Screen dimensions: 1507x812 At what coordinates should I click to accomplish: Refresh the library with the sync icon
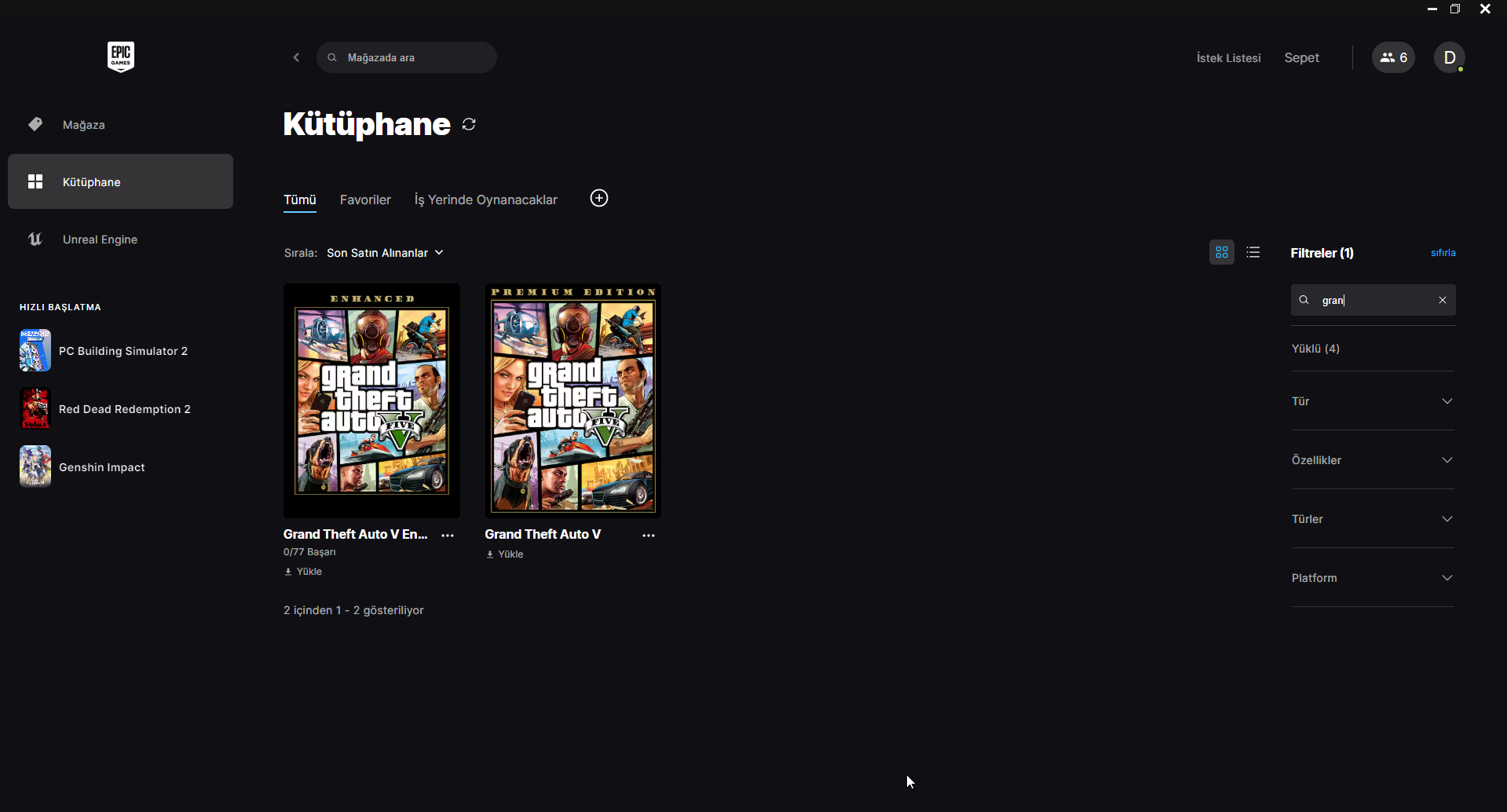pyautogui.click(x=469, y=124)
